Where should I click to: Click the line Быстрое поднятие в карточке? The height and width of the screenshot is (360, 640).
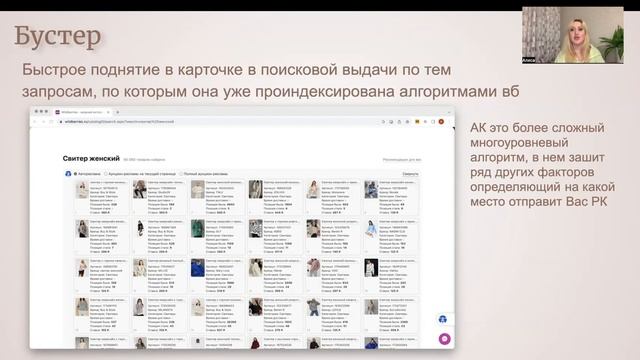click(236, 70)
